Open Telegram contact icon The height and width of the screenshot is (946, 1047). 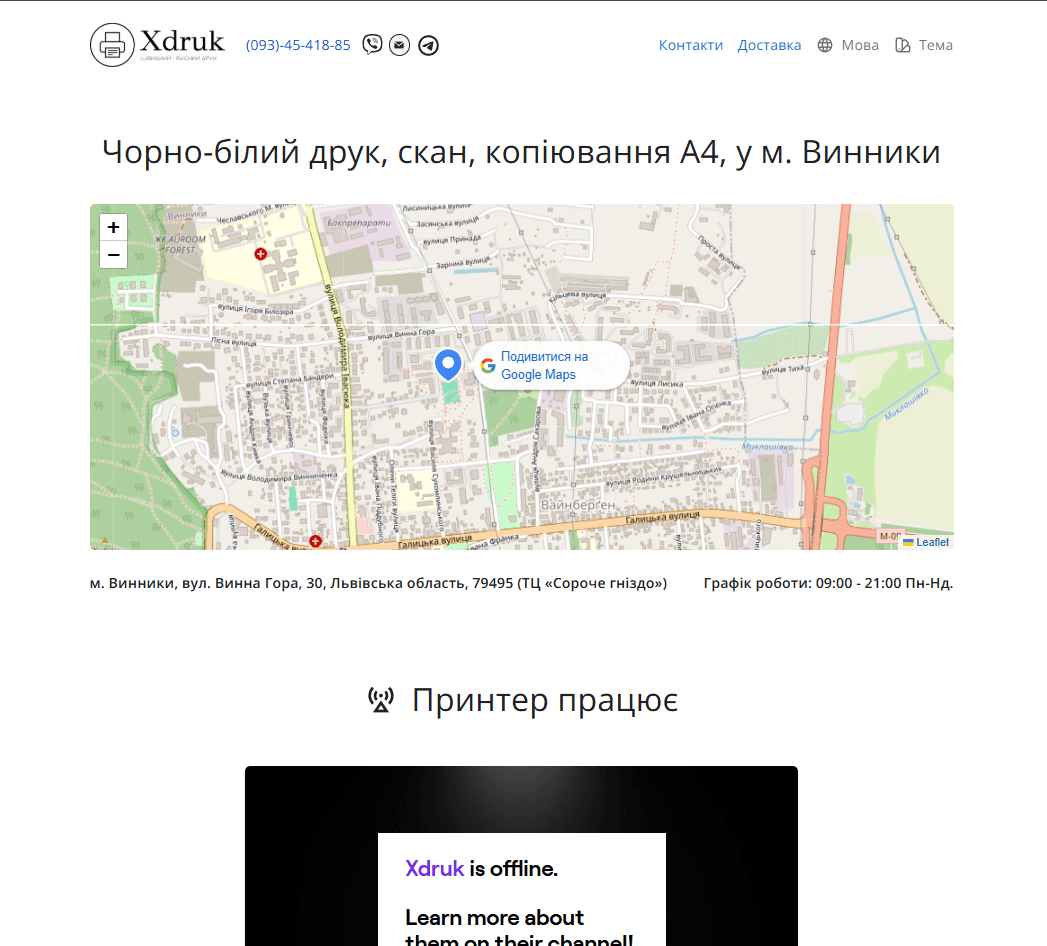pos(428,45)
